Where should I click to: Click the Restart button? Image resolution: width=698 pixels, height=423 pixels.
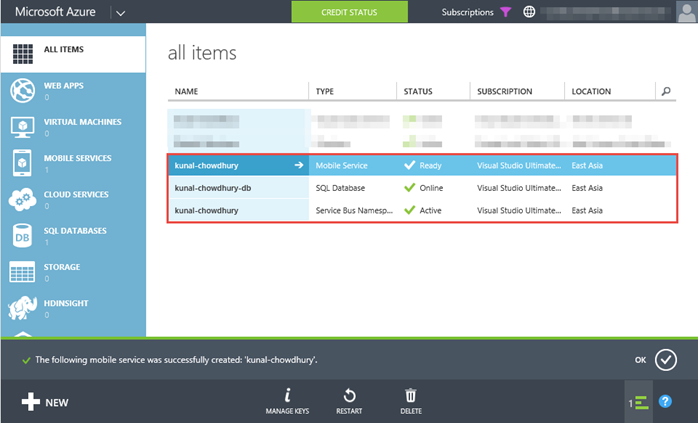click(x=349, y=401)
